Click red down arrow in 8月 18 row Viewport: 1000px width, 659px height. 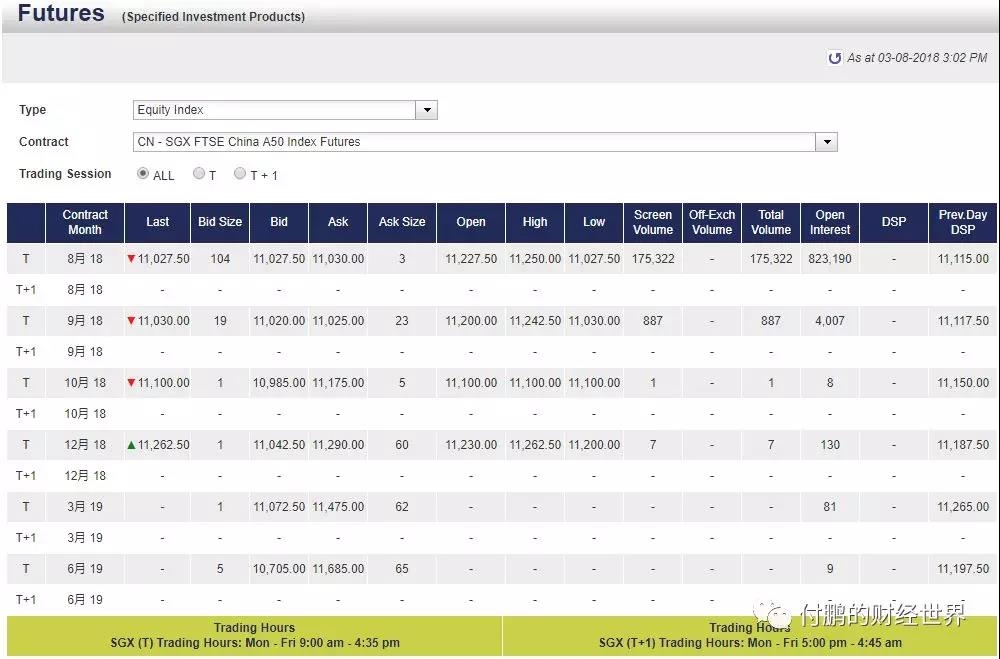click(x=131, y=259)
